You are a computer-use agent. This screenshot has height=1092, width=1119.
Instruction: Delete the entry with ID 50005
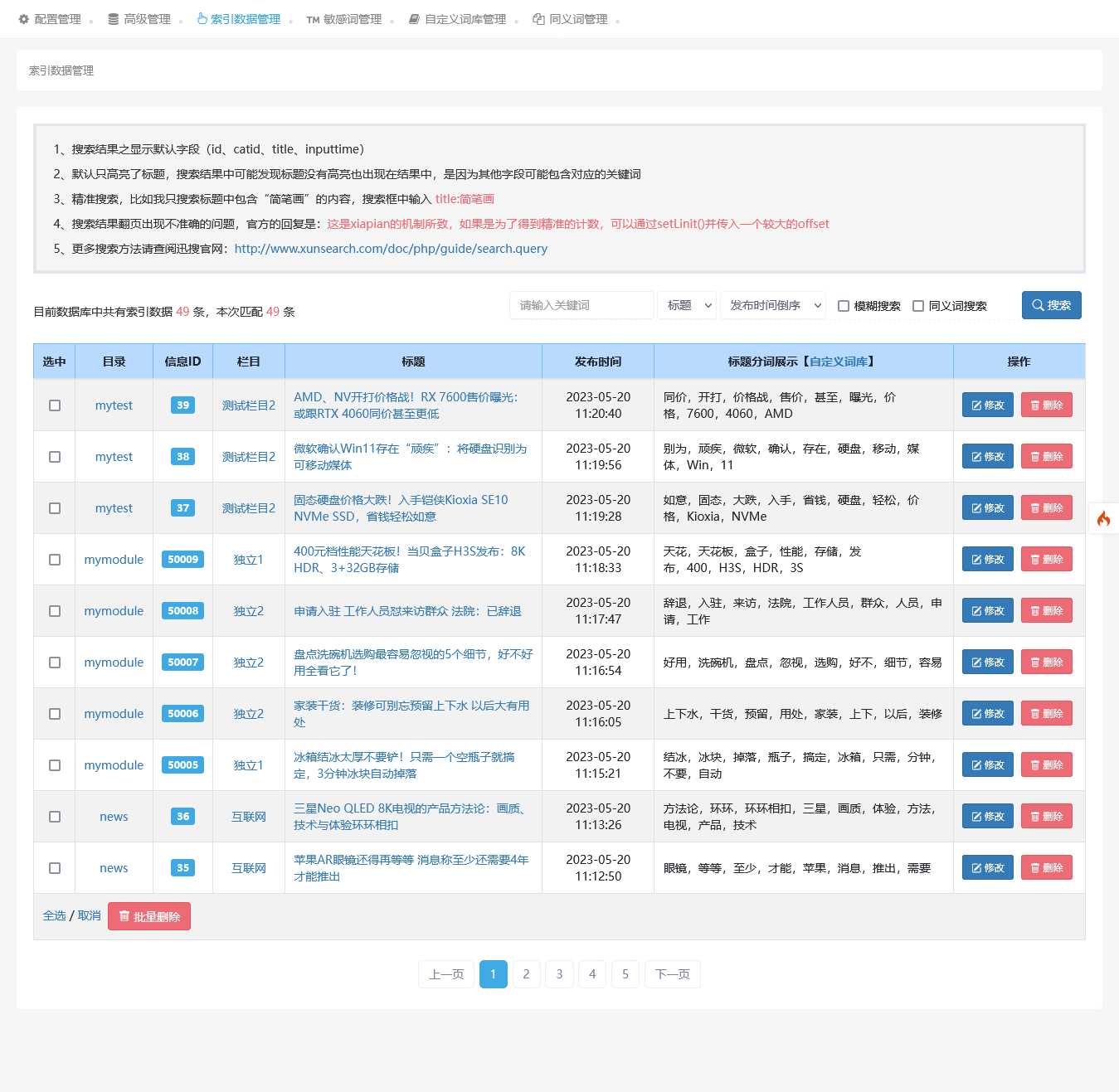click(1047, 765)
